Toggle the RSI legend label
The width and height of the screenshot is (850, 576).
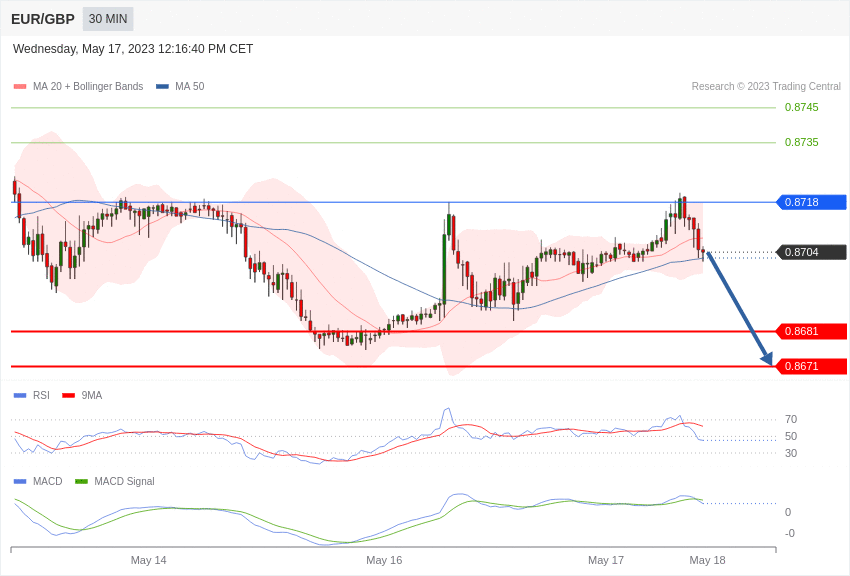point(41,396)
